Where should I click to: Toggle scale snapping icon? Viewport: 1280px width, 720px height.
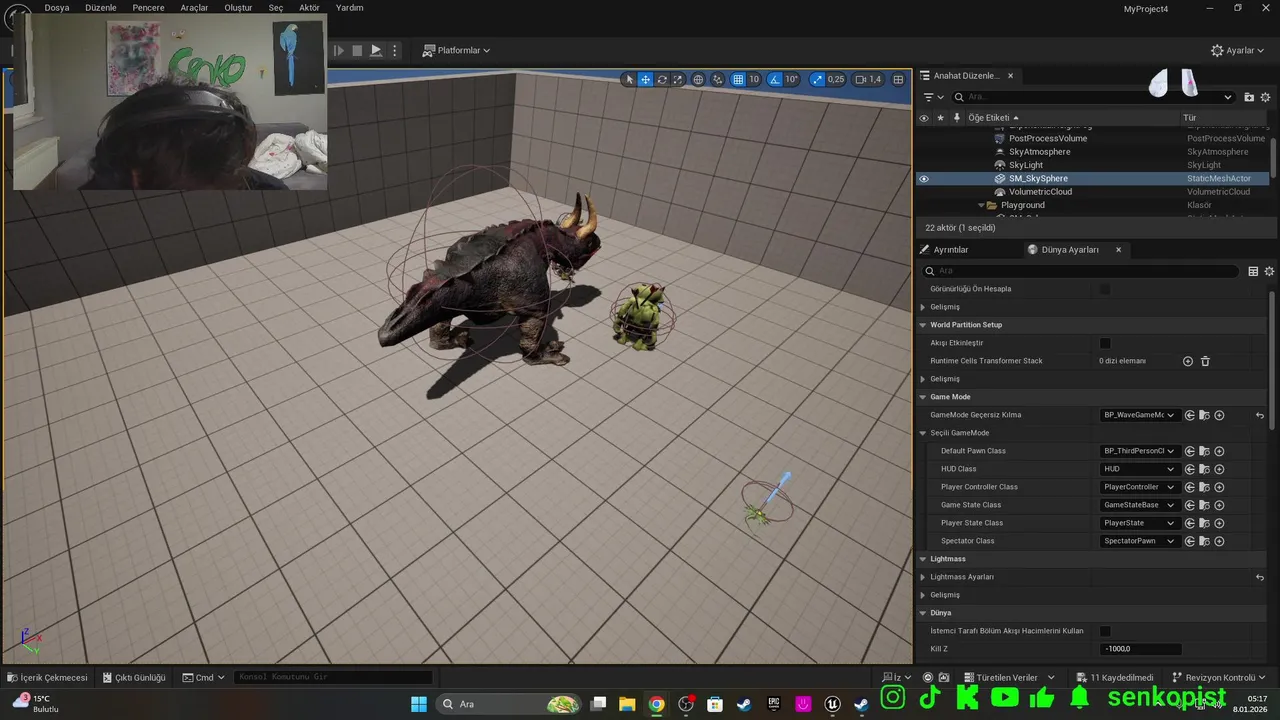[816, 79]
